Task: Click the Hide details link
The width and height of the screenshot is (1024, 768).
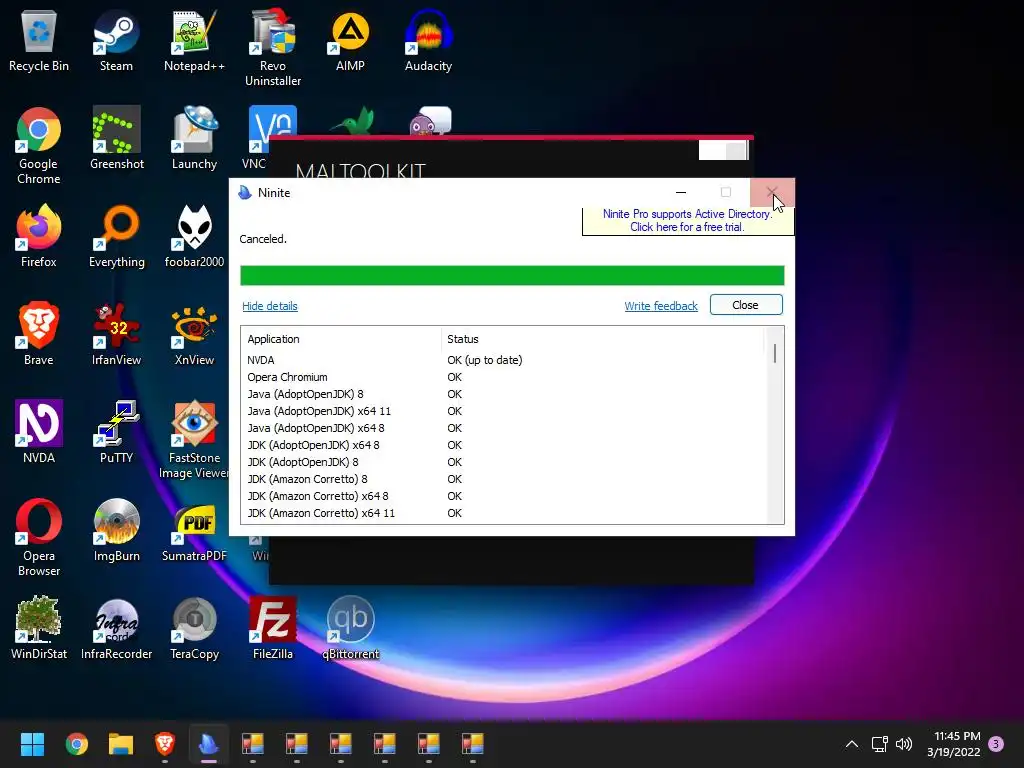Action: pyautogui.click(x=270, y=306)
